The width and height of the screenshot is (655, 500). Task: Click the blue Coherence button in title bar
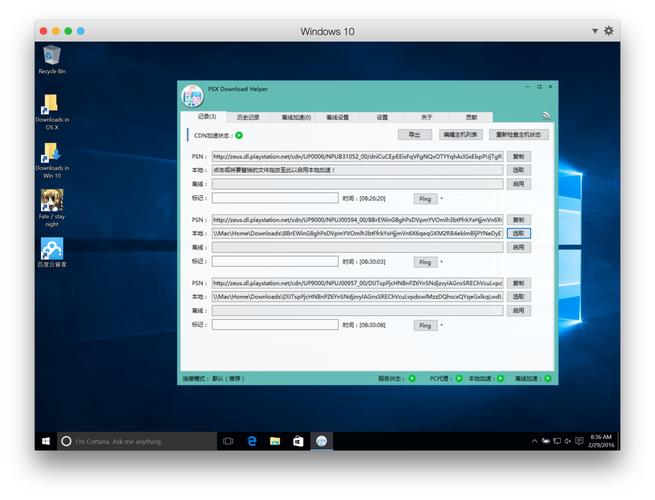point(81,31)
